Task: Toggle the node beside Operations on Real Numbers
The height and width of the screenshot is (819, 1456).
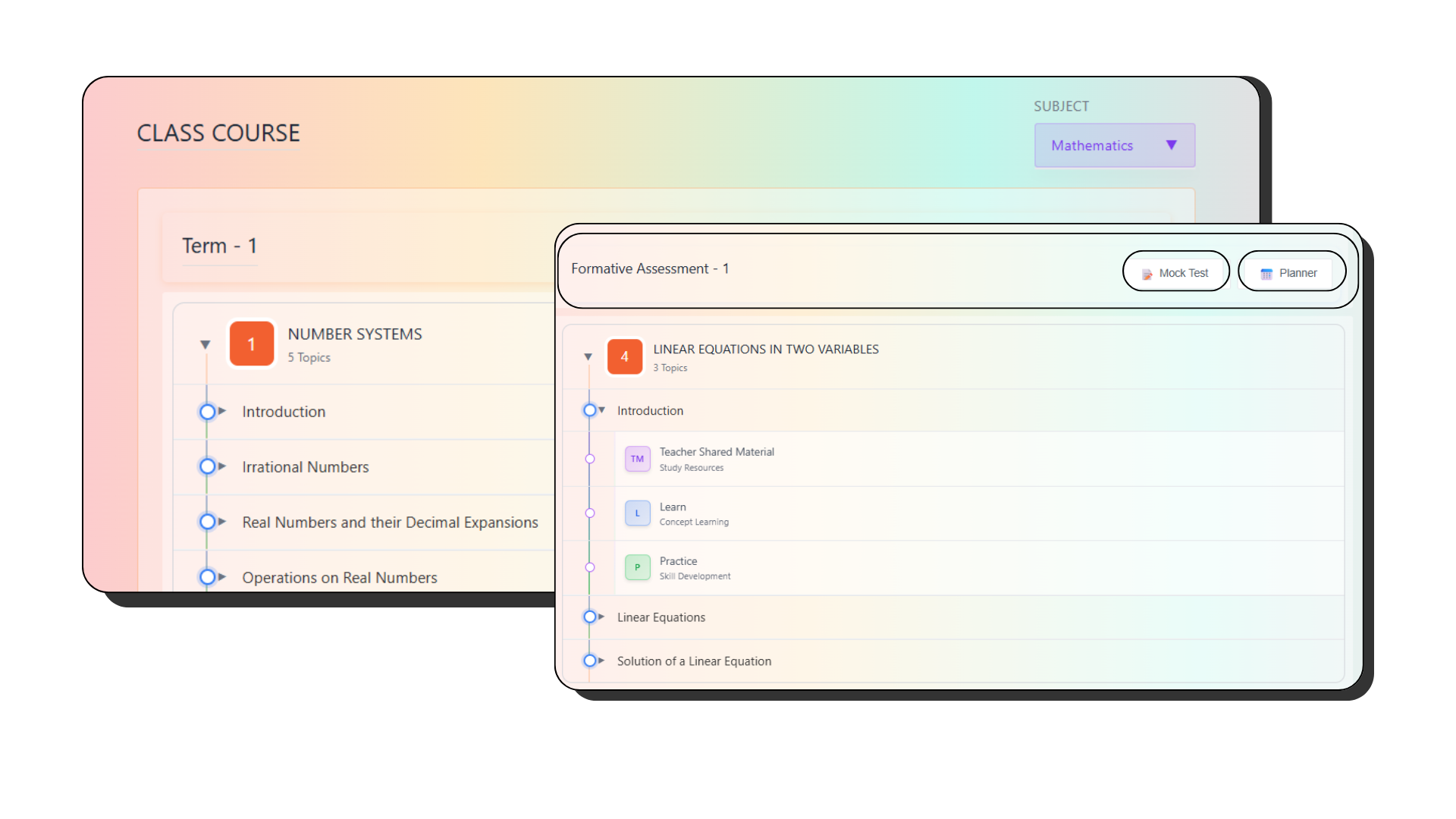Action: 209,576
